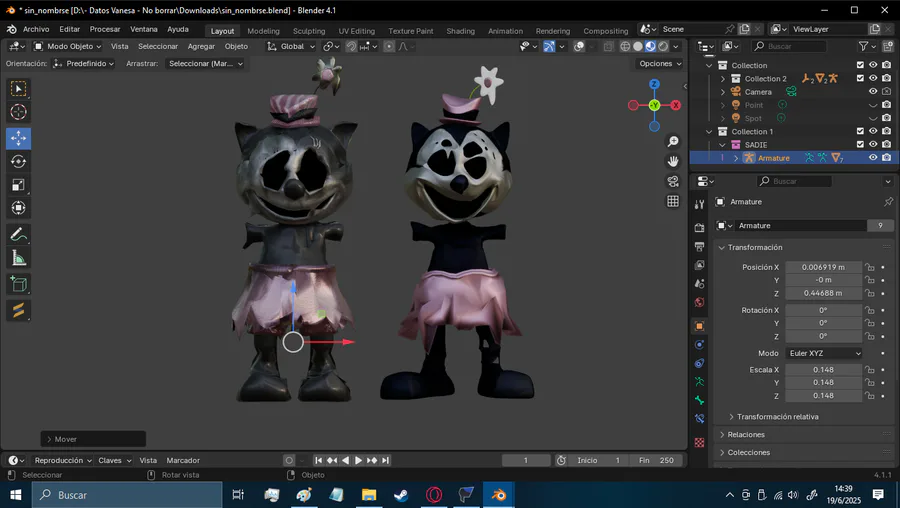Choose the Measure tool

[18, 258]
